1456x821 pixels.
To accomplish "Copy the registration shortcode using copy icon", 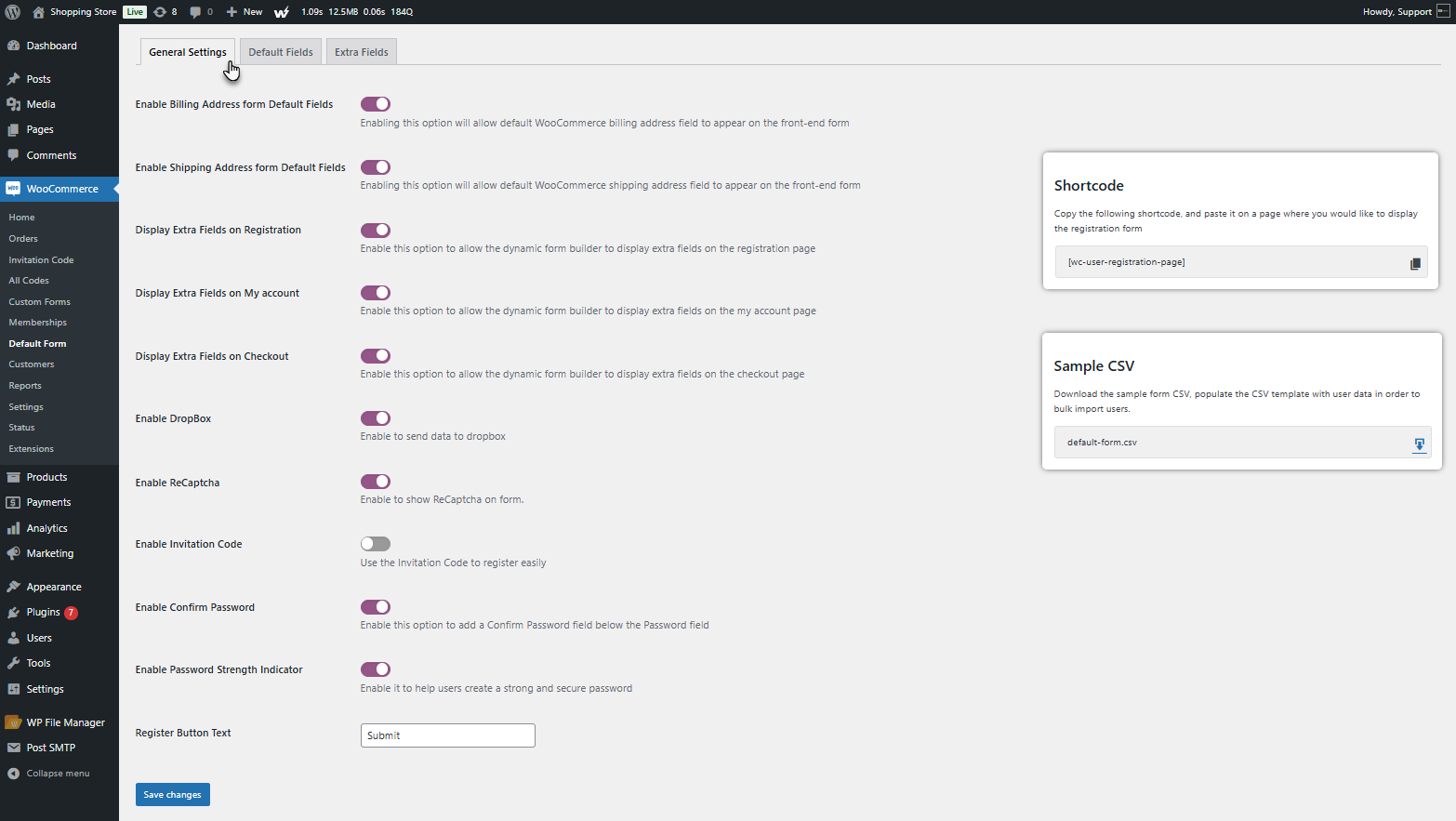I will (x=1415, y=263).
